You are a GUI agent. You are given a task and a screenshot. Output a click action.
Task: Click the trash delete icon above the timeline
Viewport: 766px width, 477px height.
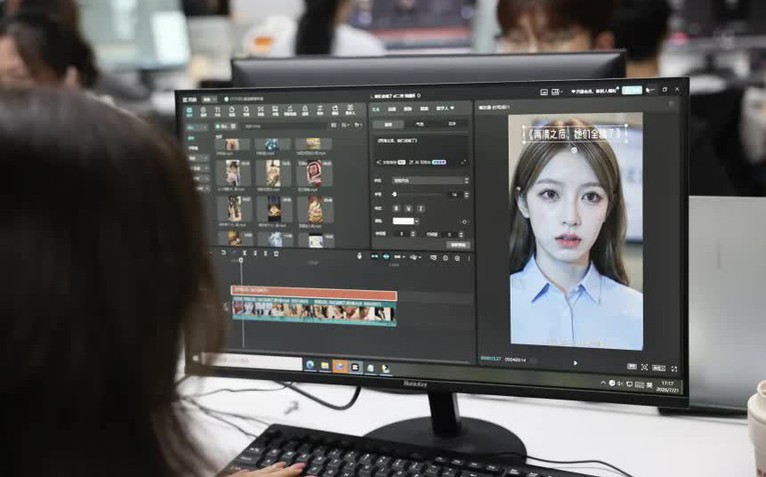coord(276,254)
